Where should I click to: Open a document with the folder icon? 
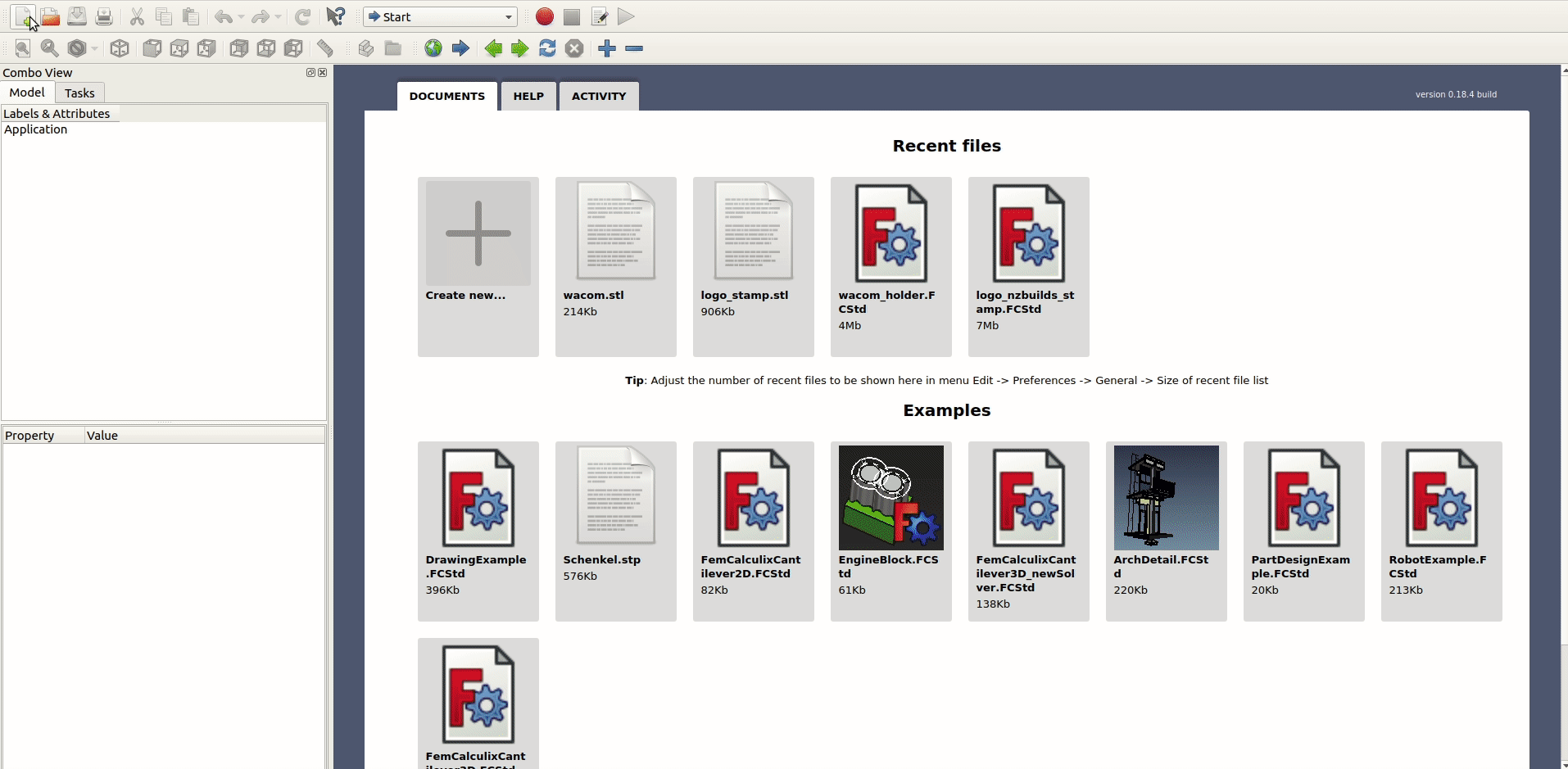click(x=51, y=16)
